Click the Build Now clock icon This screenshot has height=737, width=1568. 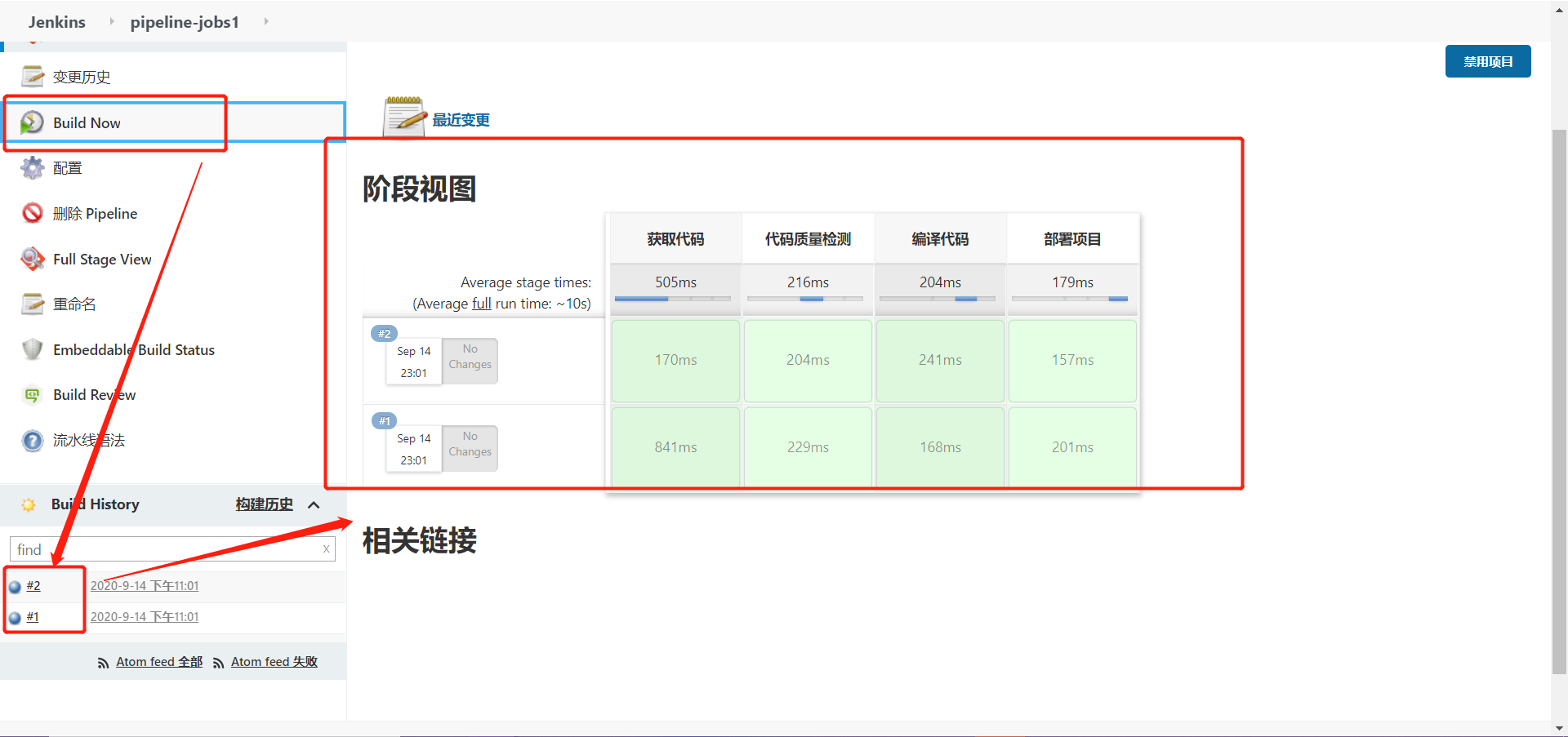point(32,122)
